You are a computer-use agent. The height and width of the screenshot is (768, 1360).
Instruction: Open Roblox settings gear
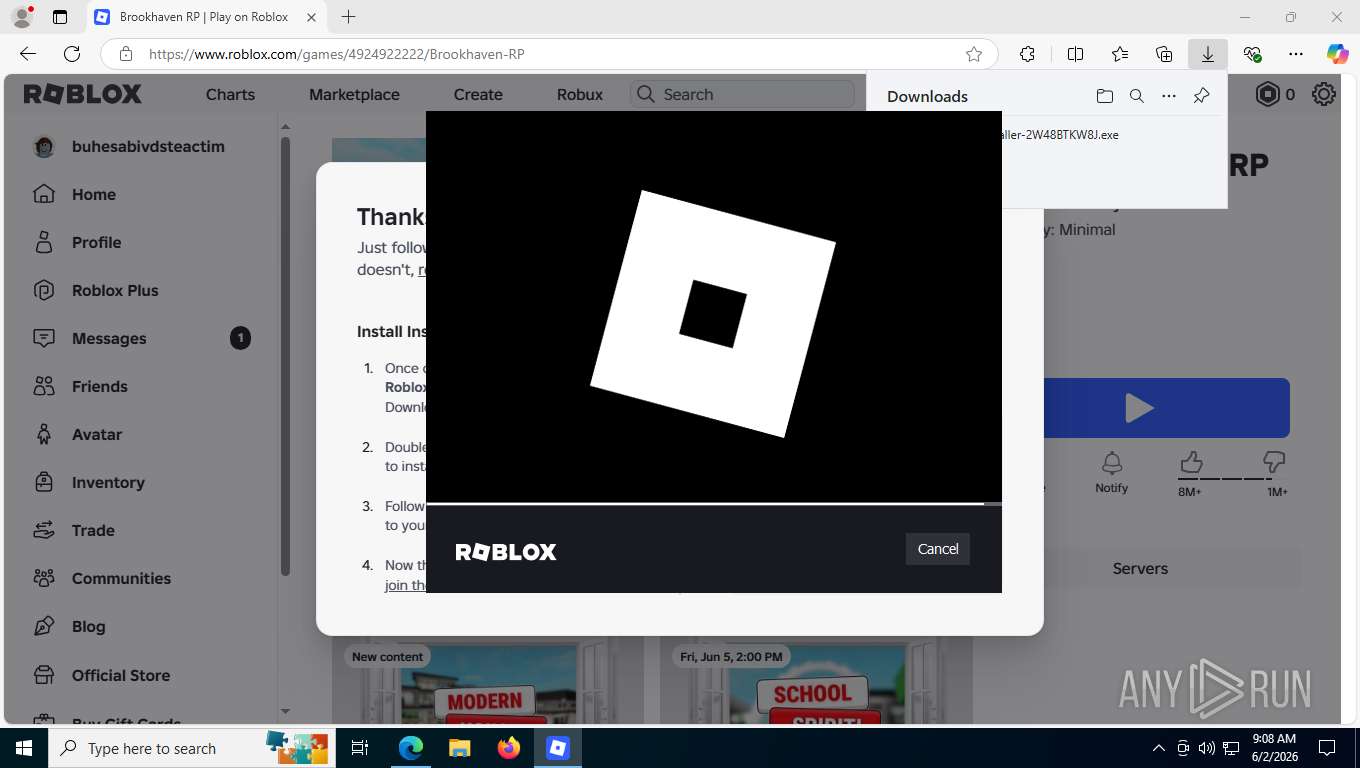[x=1324, y=94]
